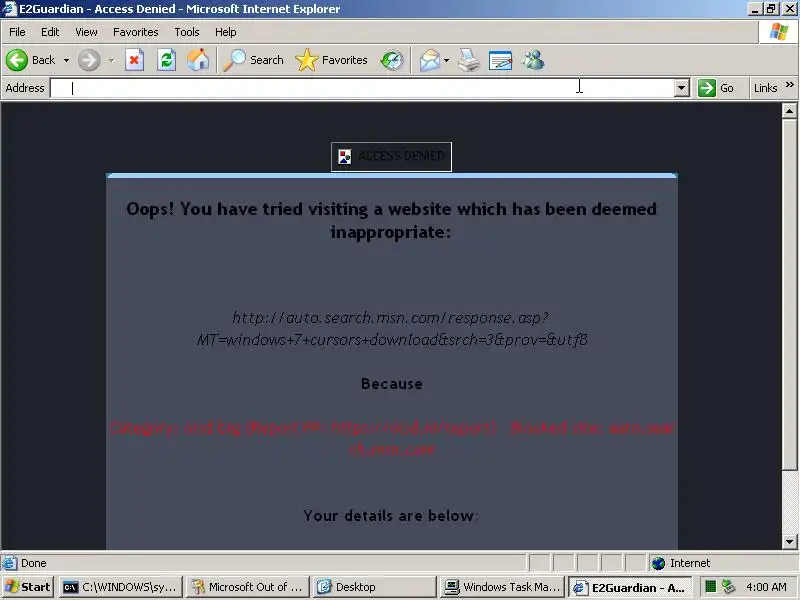Screen dimensions: 800x600
Task: Click the 'Because' heading text
Action: click(x=392, y=384)
